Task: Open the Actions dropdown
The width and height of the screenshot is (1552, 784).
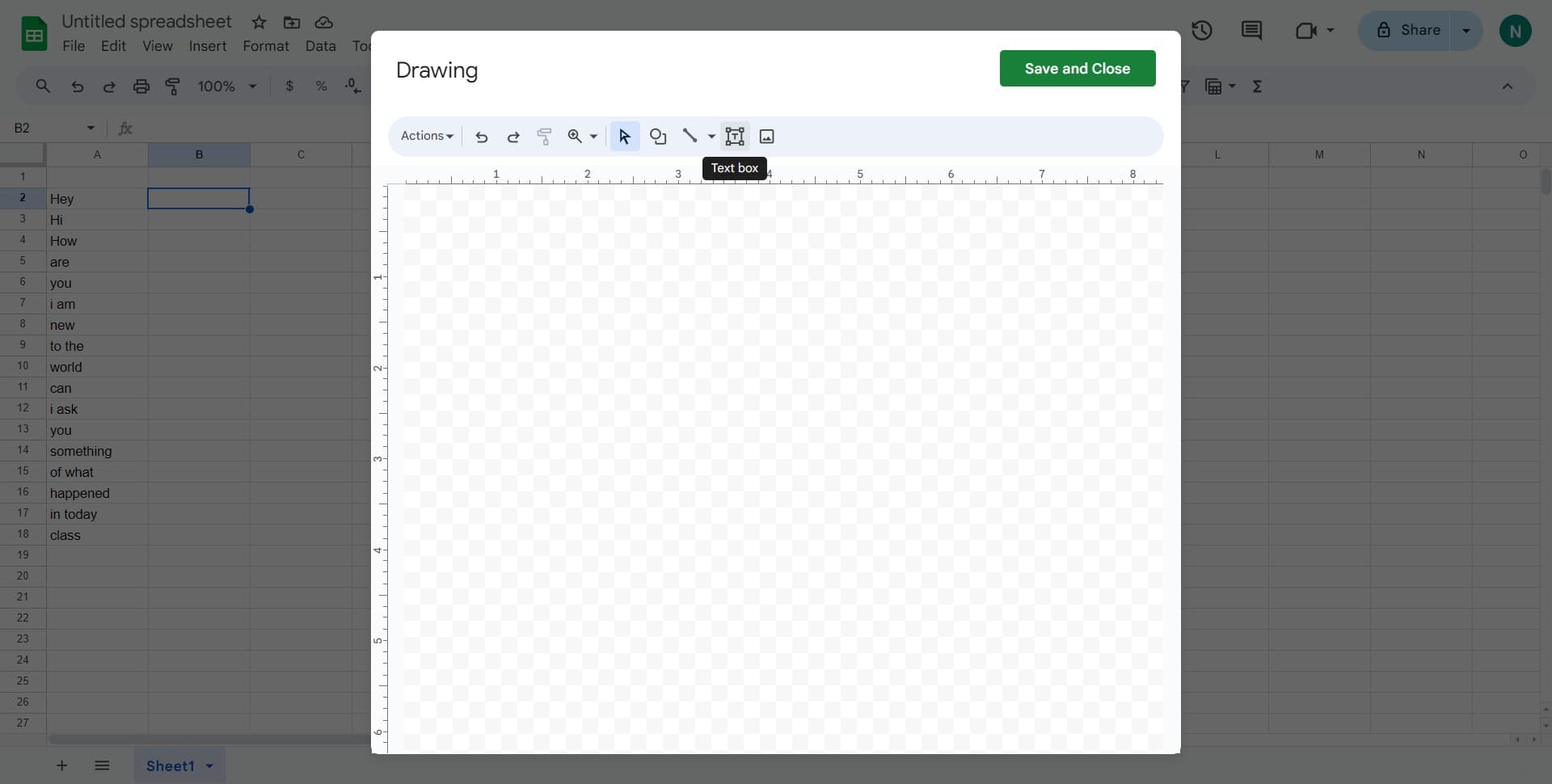Action: tap(427, 136)
